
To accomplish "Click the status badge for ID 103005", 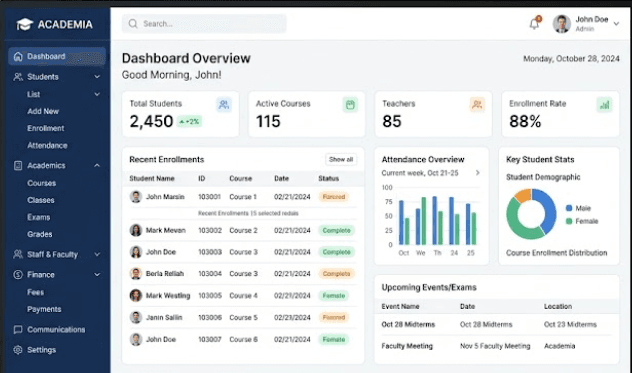I will tap(334, 296).
